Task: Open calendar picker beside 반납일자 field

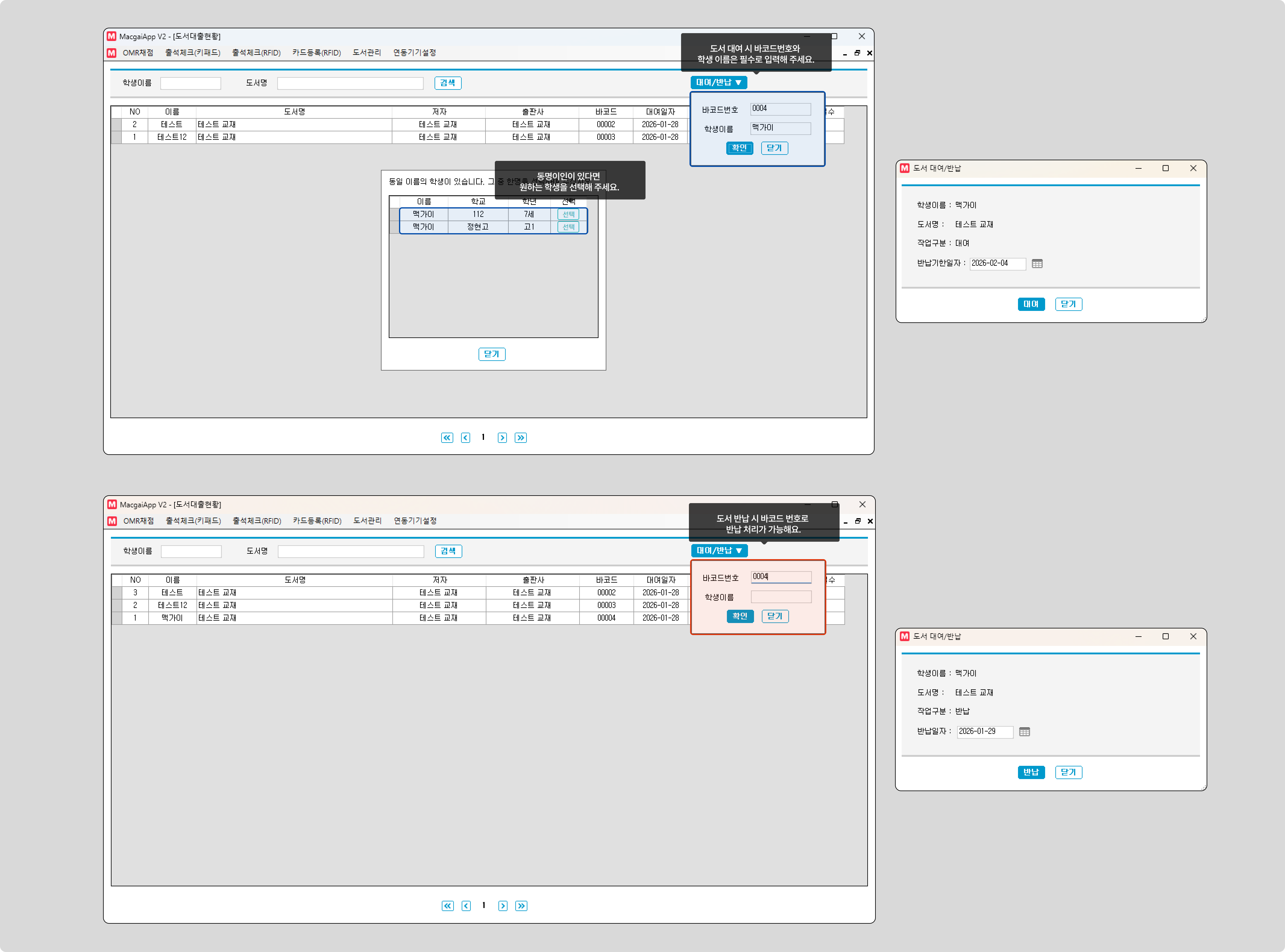Action: (1024, 731)
